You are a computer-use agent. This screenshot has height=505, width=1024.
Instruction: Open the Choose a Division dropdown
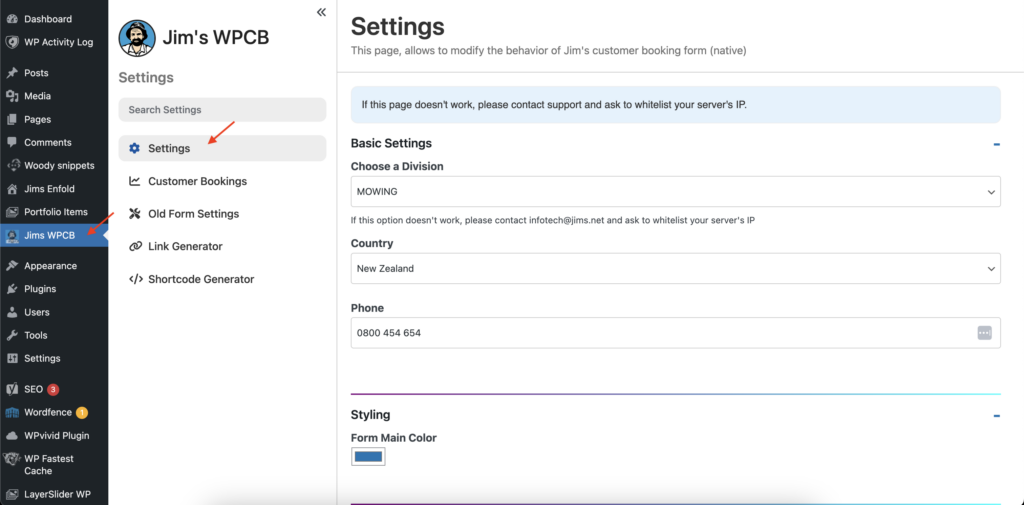pos(675,192)
